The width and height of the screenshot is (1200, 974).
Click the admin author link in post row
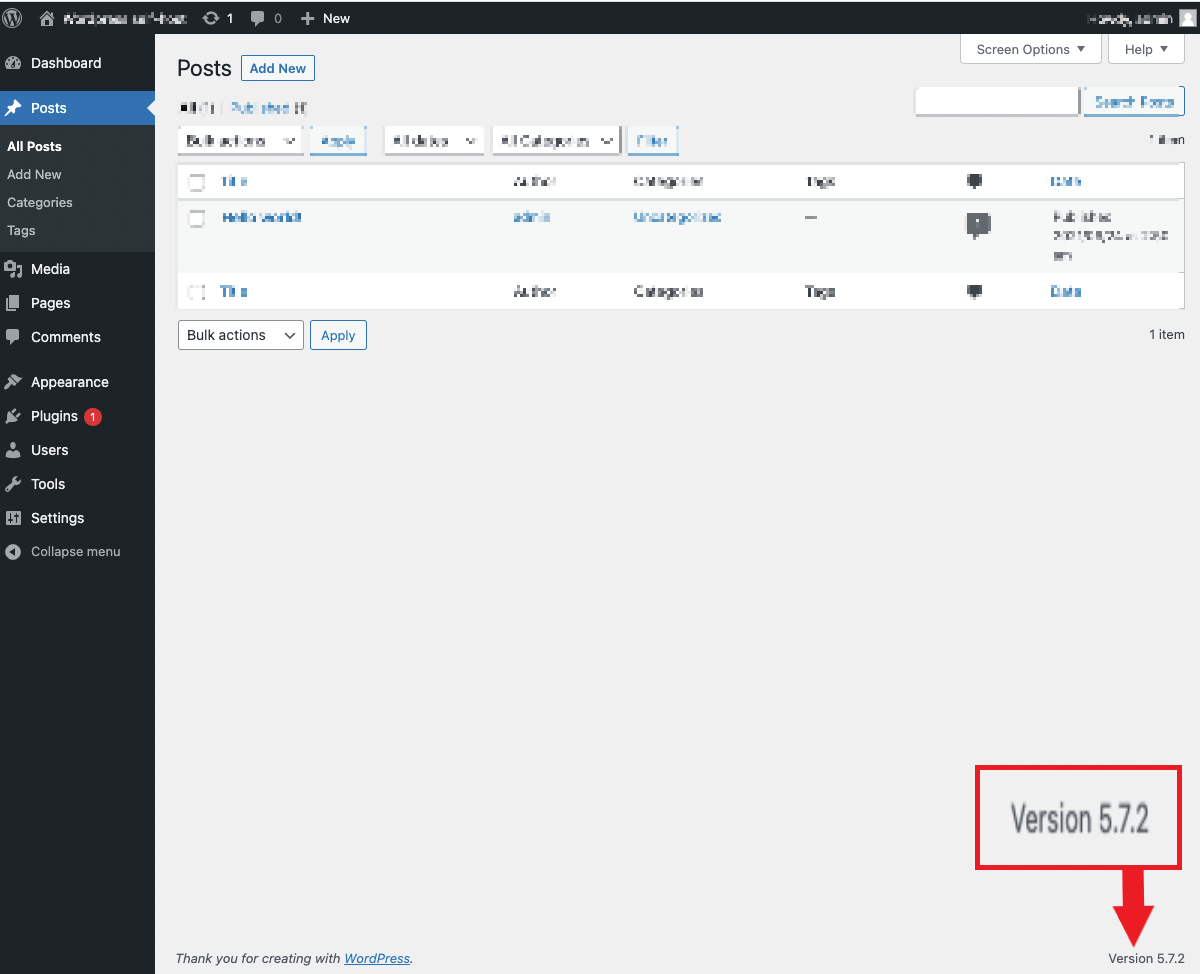click(531, 217)
